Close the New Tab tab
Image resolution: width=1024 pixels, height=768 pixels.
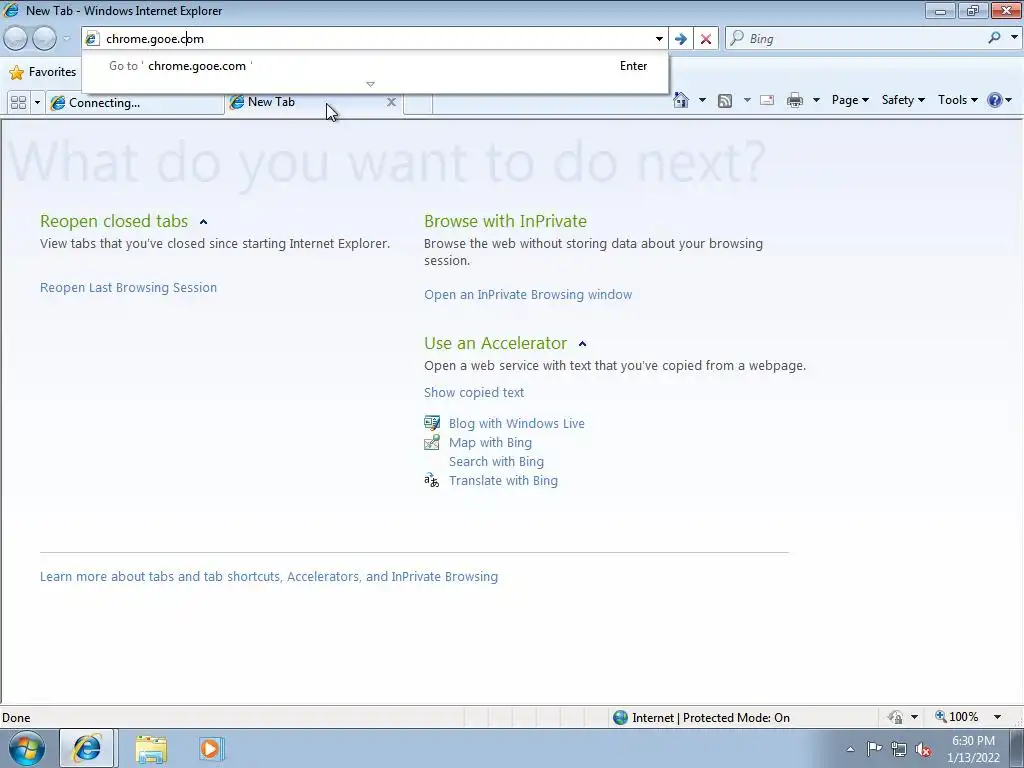[x=391, y=102]
